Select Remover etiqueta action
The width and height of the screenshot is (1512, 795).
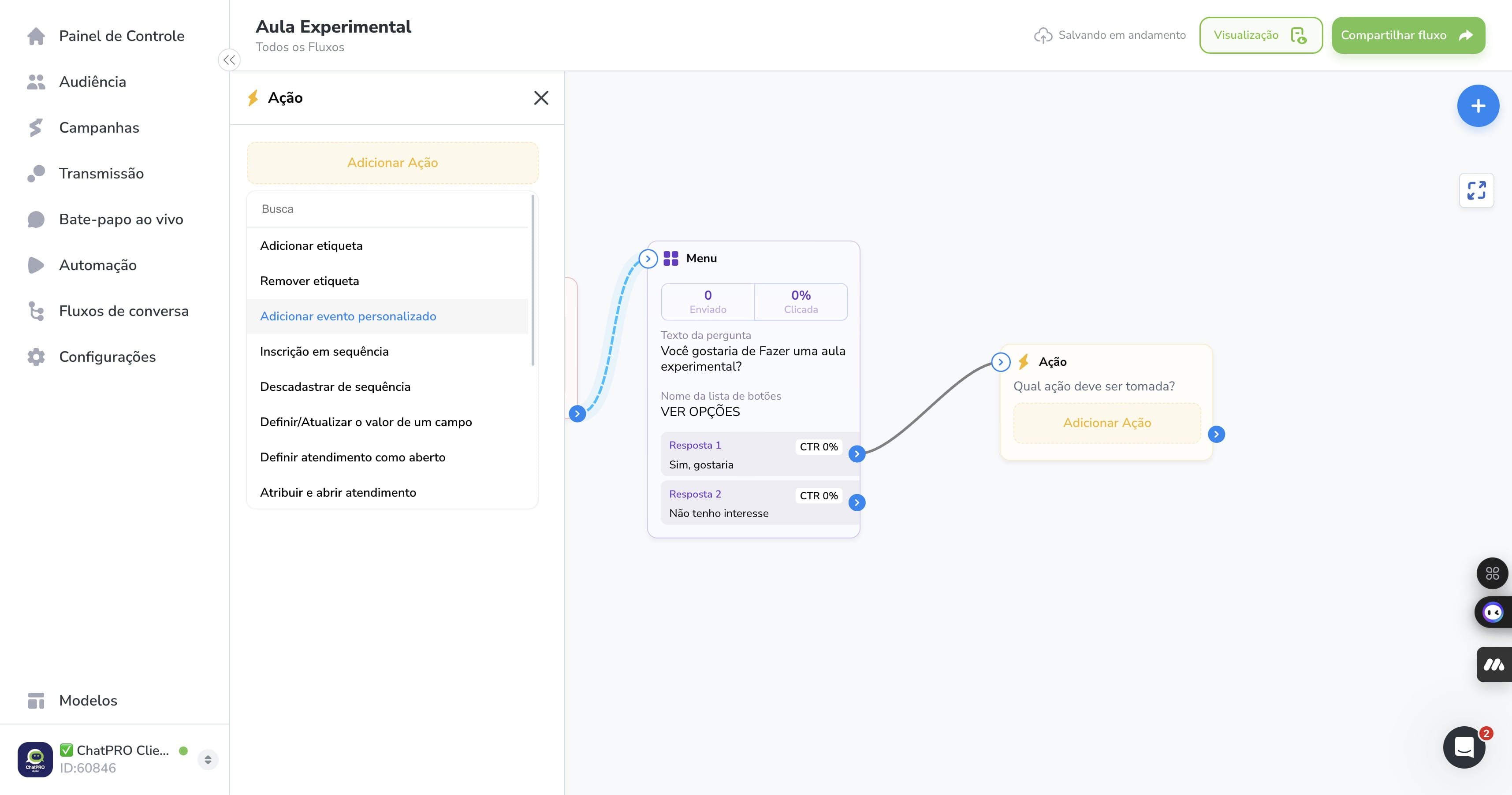point(387,281)
